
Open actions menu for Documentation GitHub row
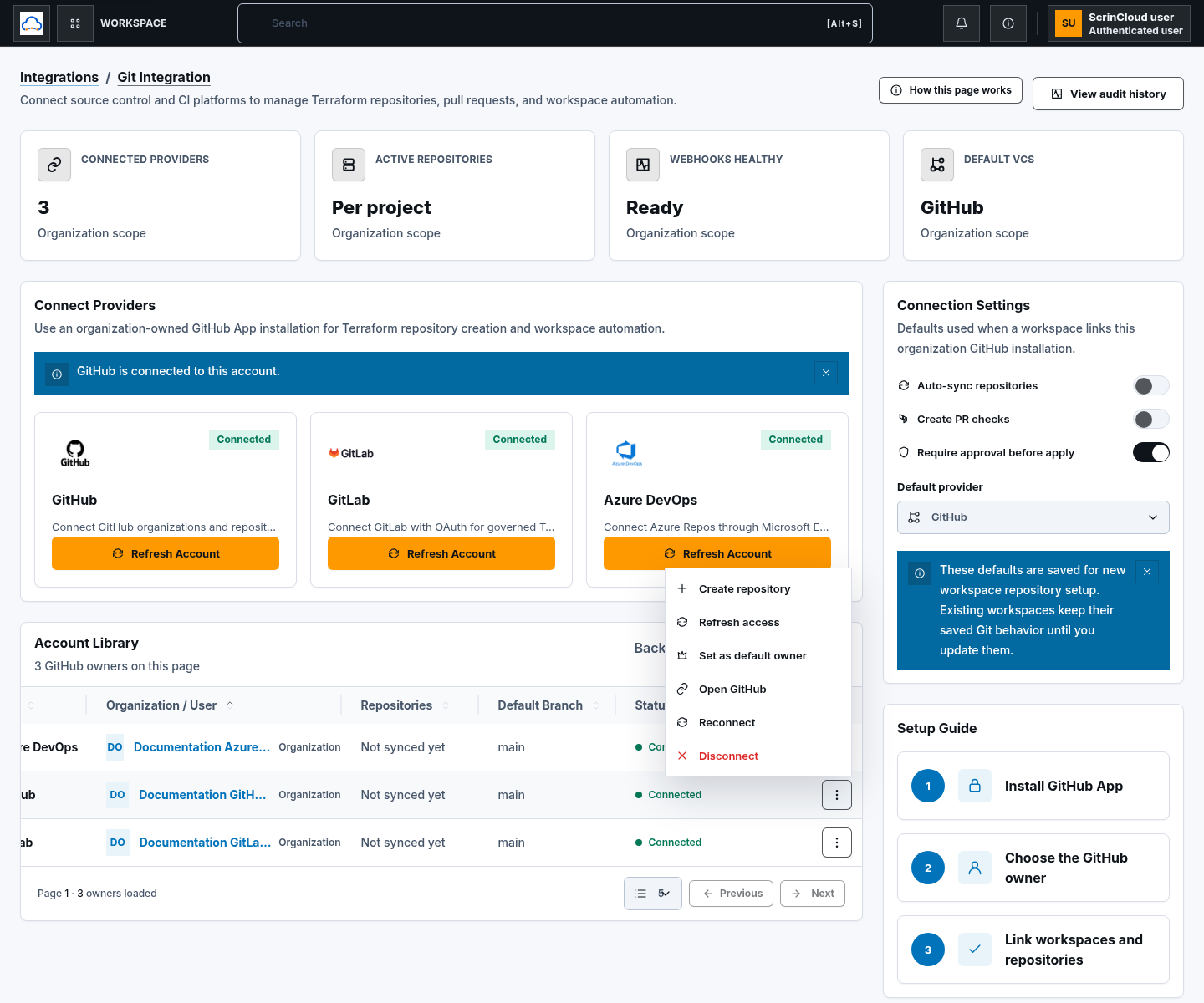point(837,795)
